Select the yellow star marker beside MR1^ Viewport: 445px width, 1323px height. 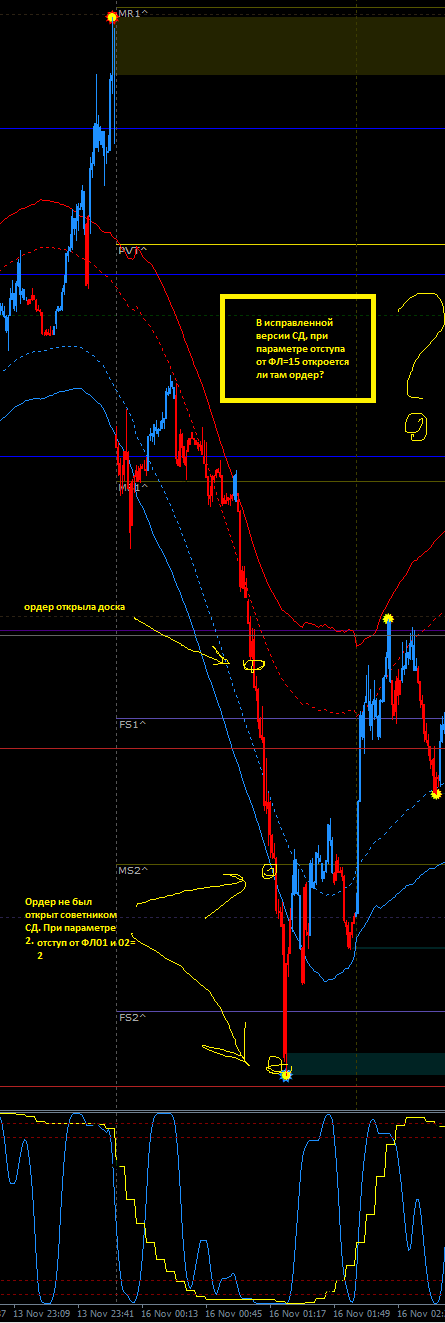pos(111,16)
